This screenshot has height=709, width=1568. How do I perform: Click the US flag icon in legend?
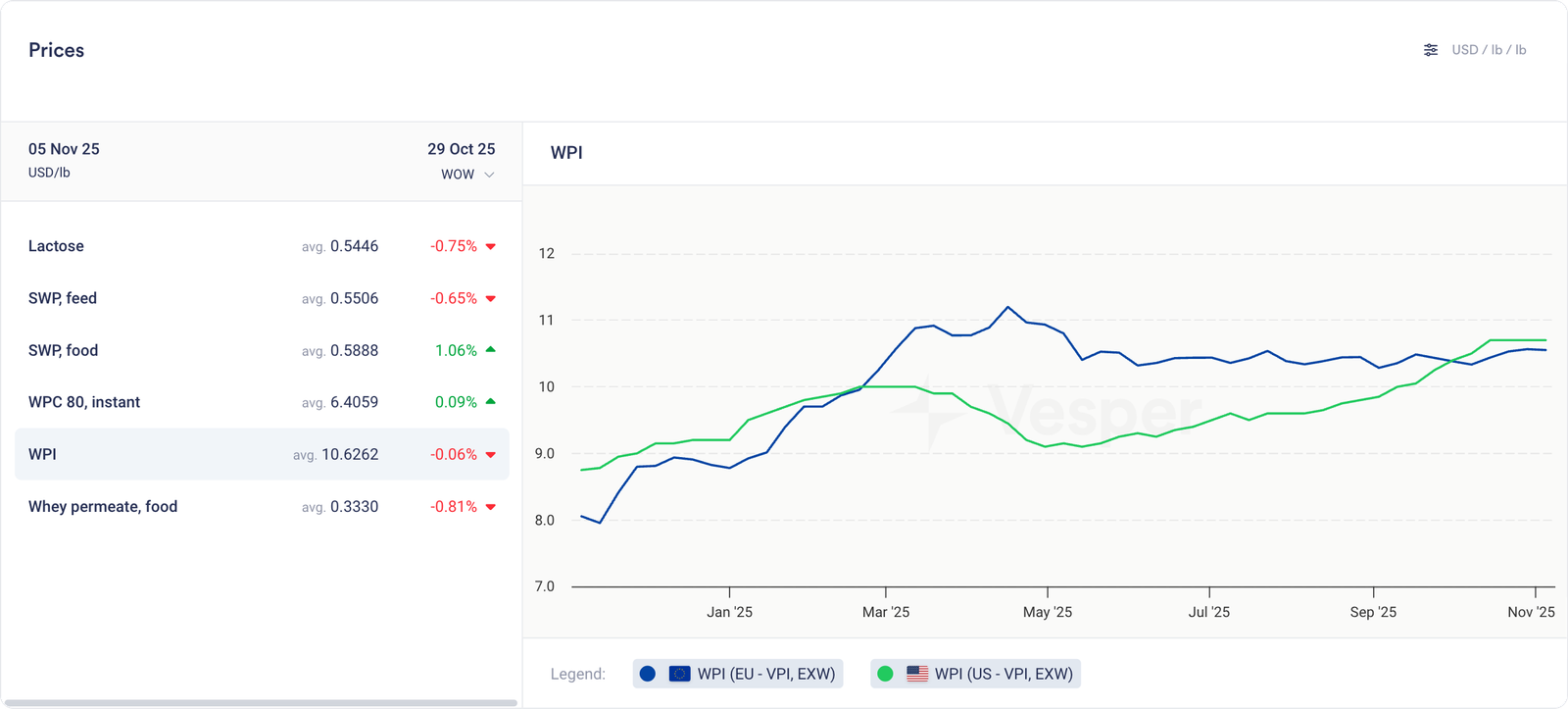(x=917, y=674)
